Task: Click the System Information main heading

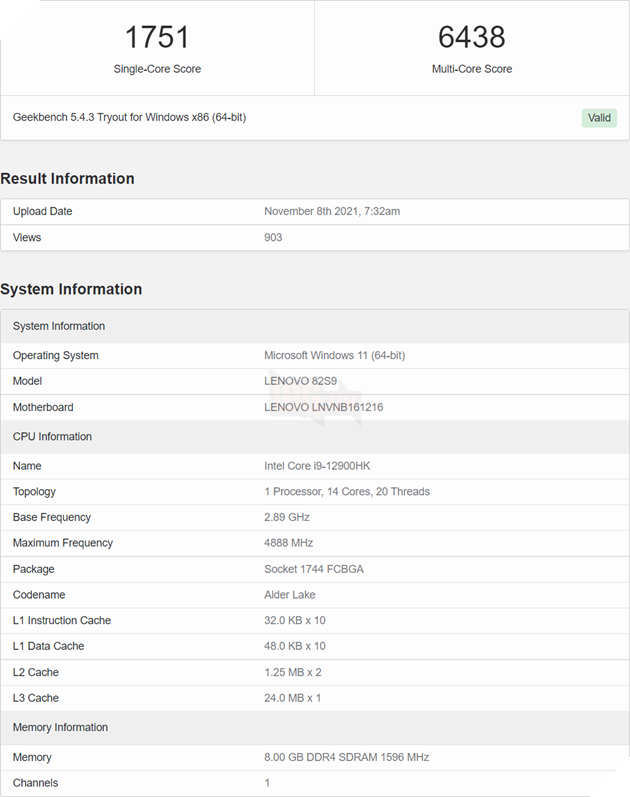Action: [x=71, y=289]
